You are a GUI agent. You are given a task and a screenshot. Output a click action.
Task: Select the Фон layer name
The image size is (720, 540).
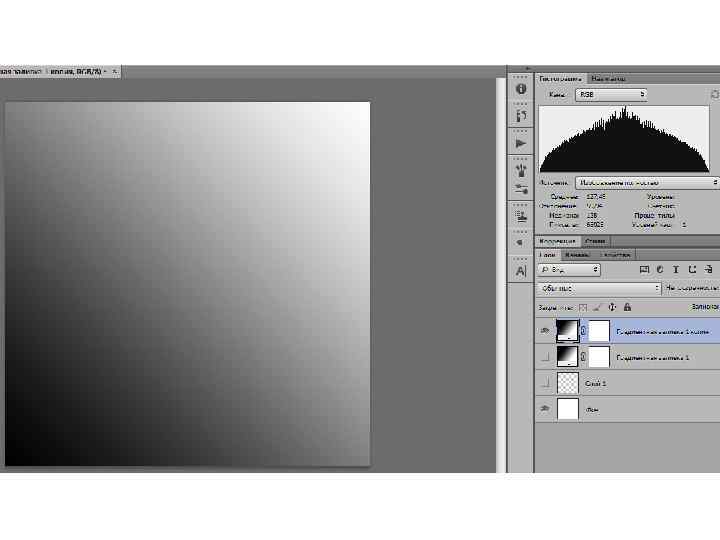pos(592,410)
